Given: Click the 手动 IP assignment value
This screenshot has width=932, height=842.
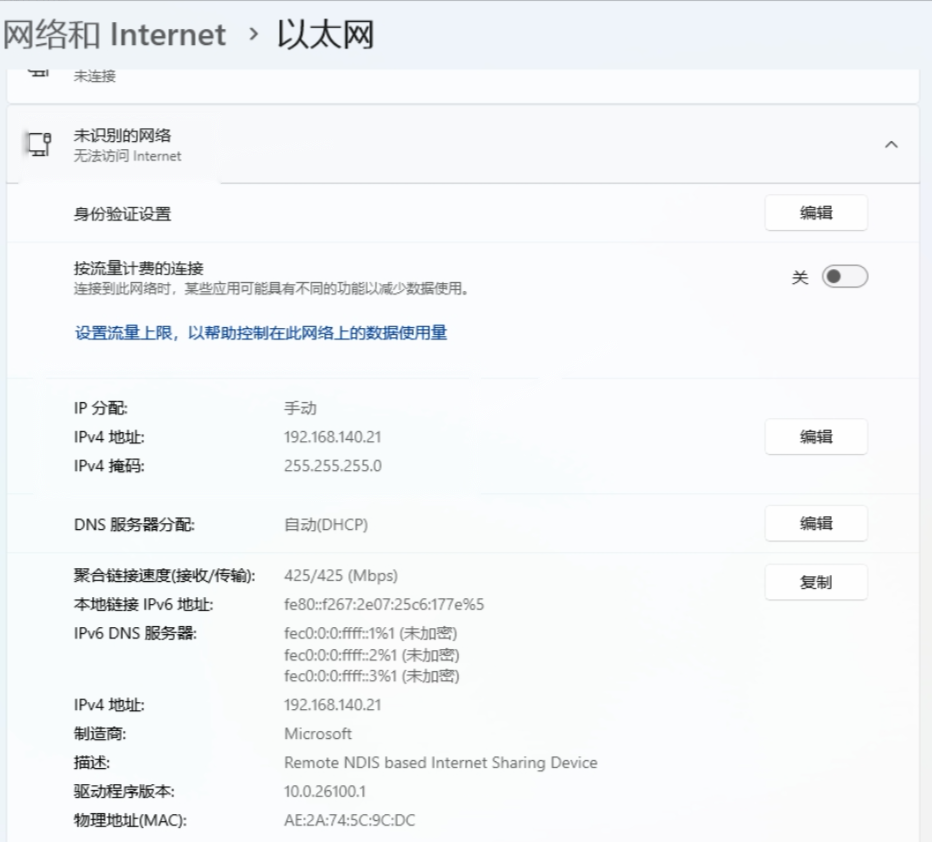Looking at the screenshot, I should (300, 408).
